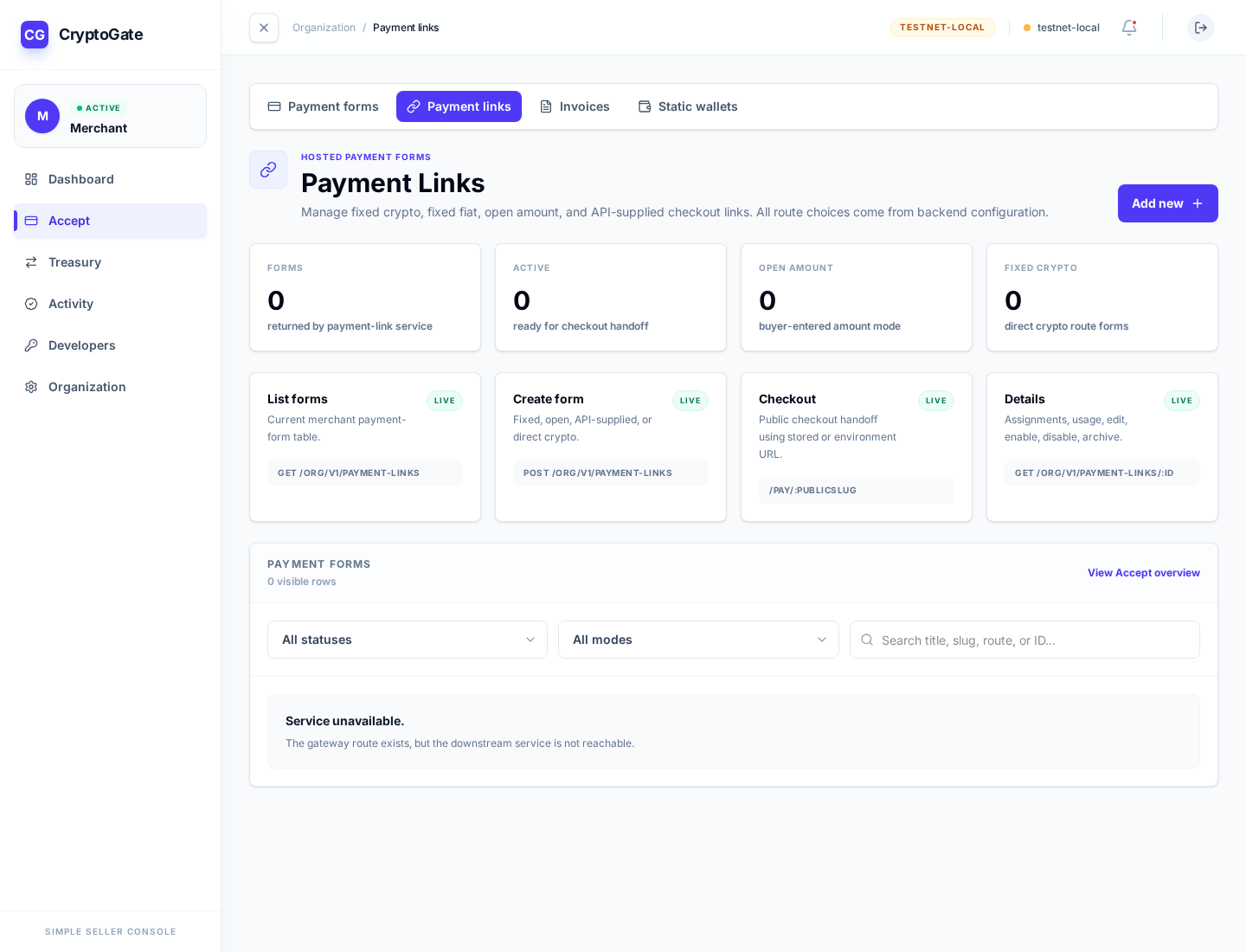Screen dimensions: 1246x952
Task: Click the LIVE badge on List forms
Action: pyautogui.click(x=445, y=401)
